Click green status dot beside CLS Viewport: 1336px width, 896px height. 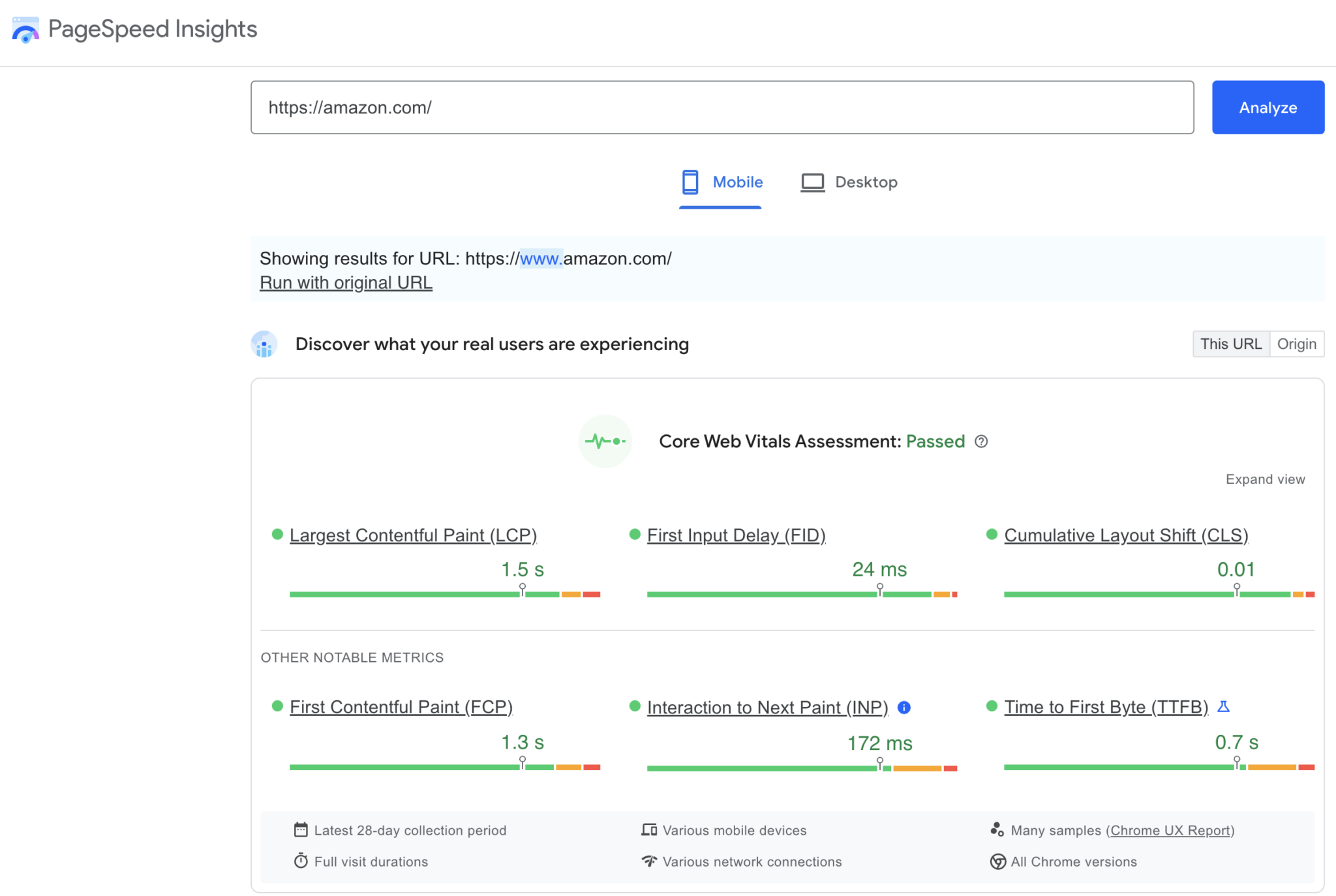tap(992, 535)
